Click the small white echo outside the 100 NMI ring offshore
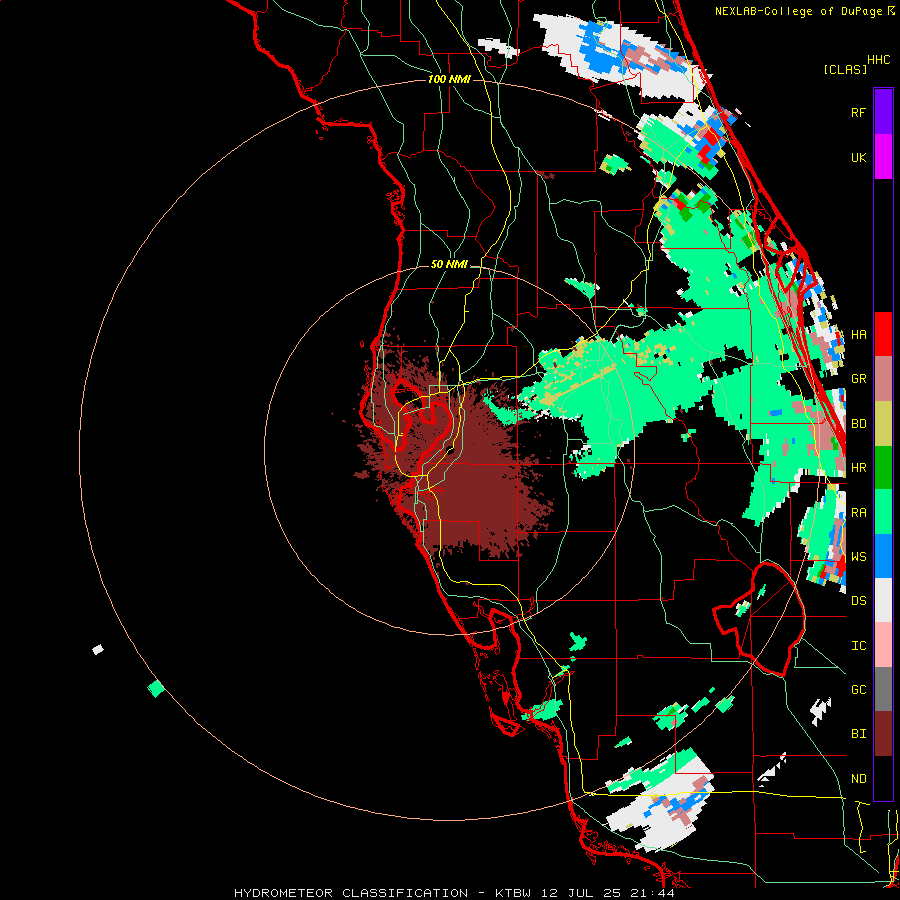The image size is (900, 900). pos(98,649)
